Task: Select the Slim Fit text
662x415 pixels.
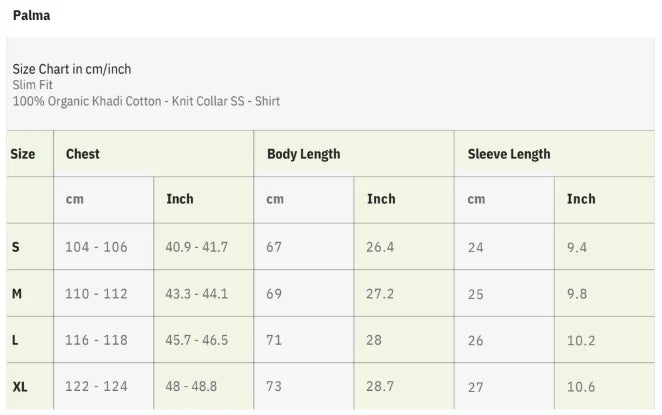Action: [33, 85]
